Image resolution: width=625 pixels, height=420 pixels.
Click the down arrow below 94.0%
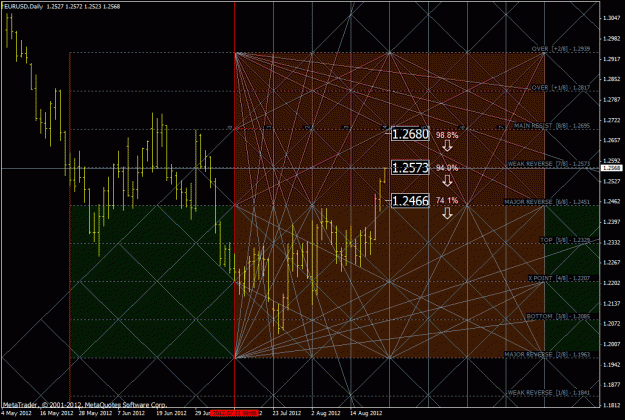coord(447,181)
